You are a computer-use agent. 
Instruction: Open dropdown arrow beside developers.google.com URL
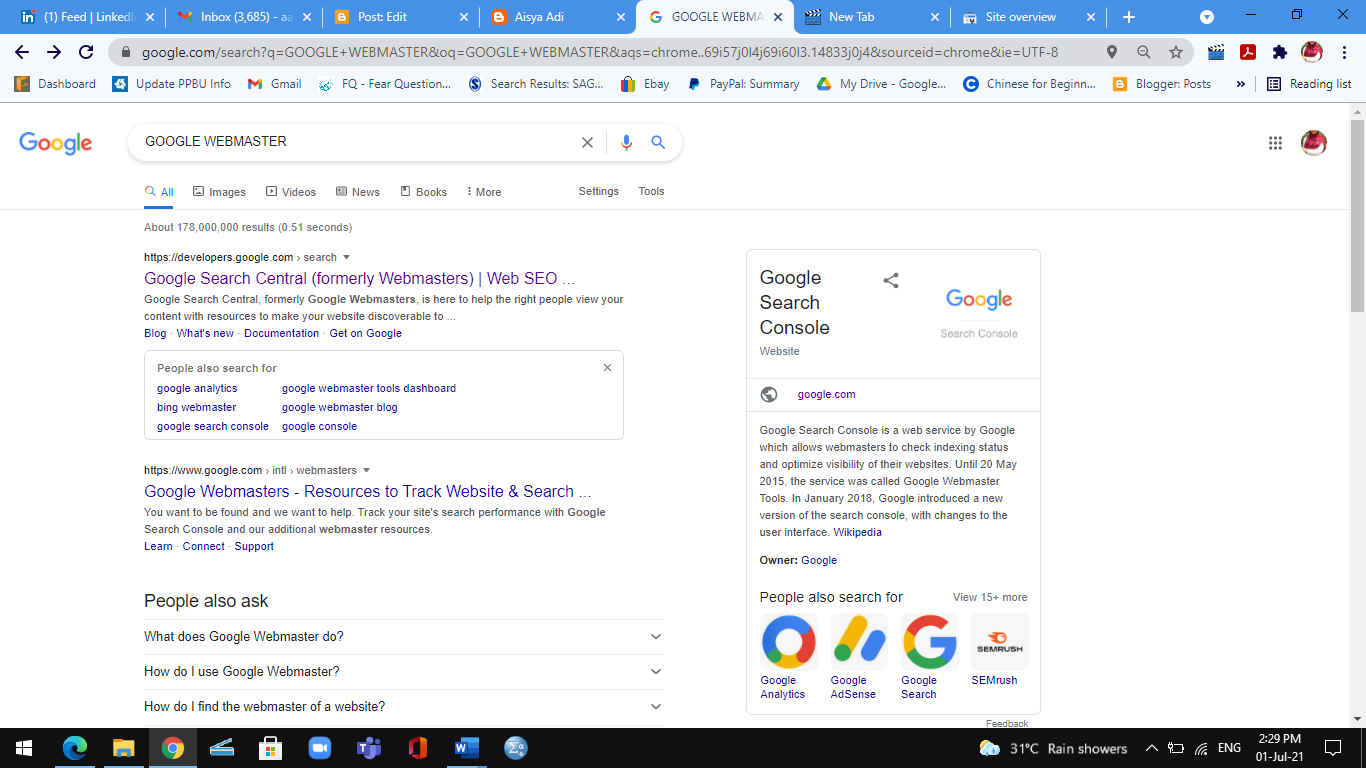(347, 257)
